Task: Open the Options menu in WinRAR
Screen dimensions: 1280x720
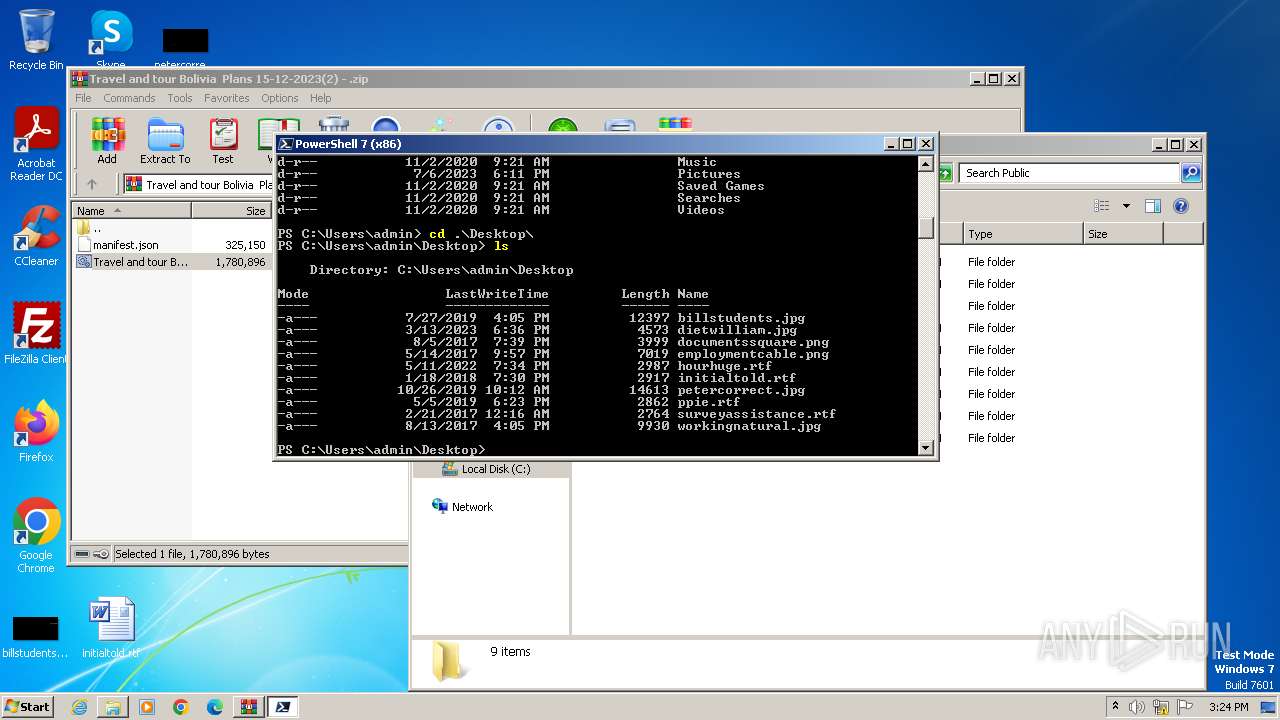Action: [280, 98]
